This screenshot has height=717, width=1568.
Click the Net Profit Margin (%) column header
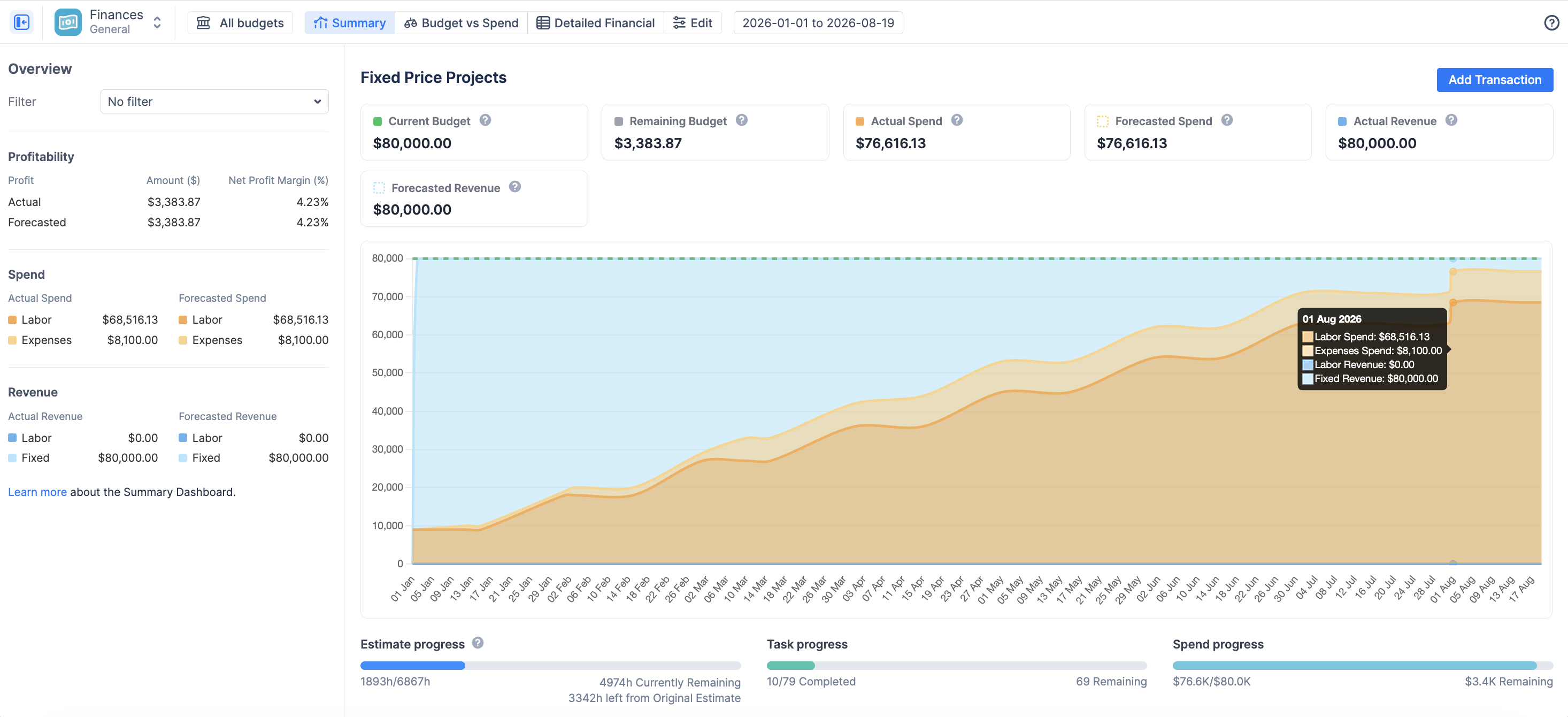(x=278, y=180)
